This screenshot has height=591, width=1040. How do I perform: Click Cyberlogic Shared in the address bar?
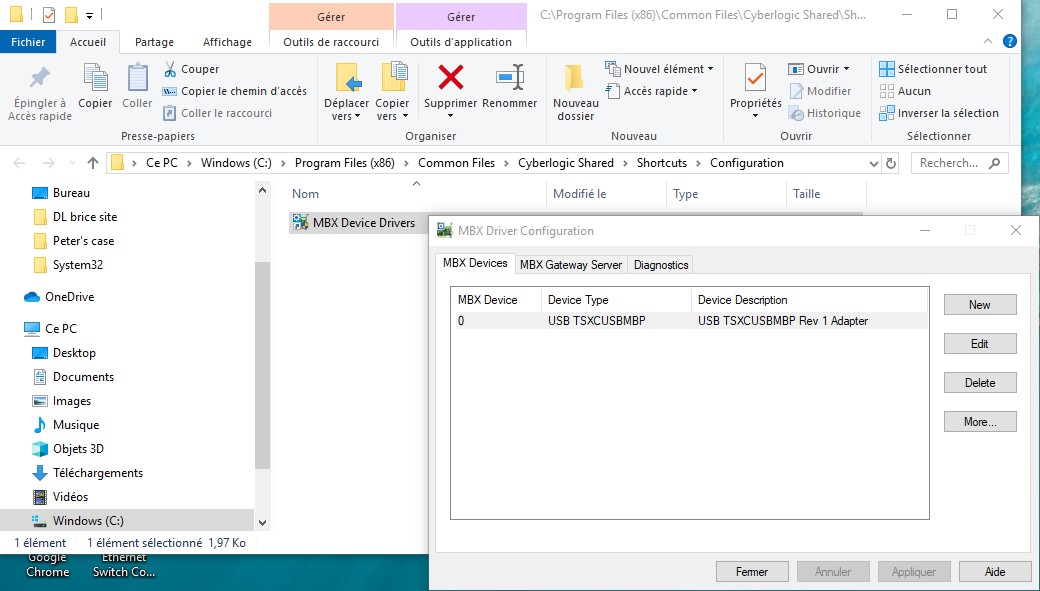click(x=566, y=163)
